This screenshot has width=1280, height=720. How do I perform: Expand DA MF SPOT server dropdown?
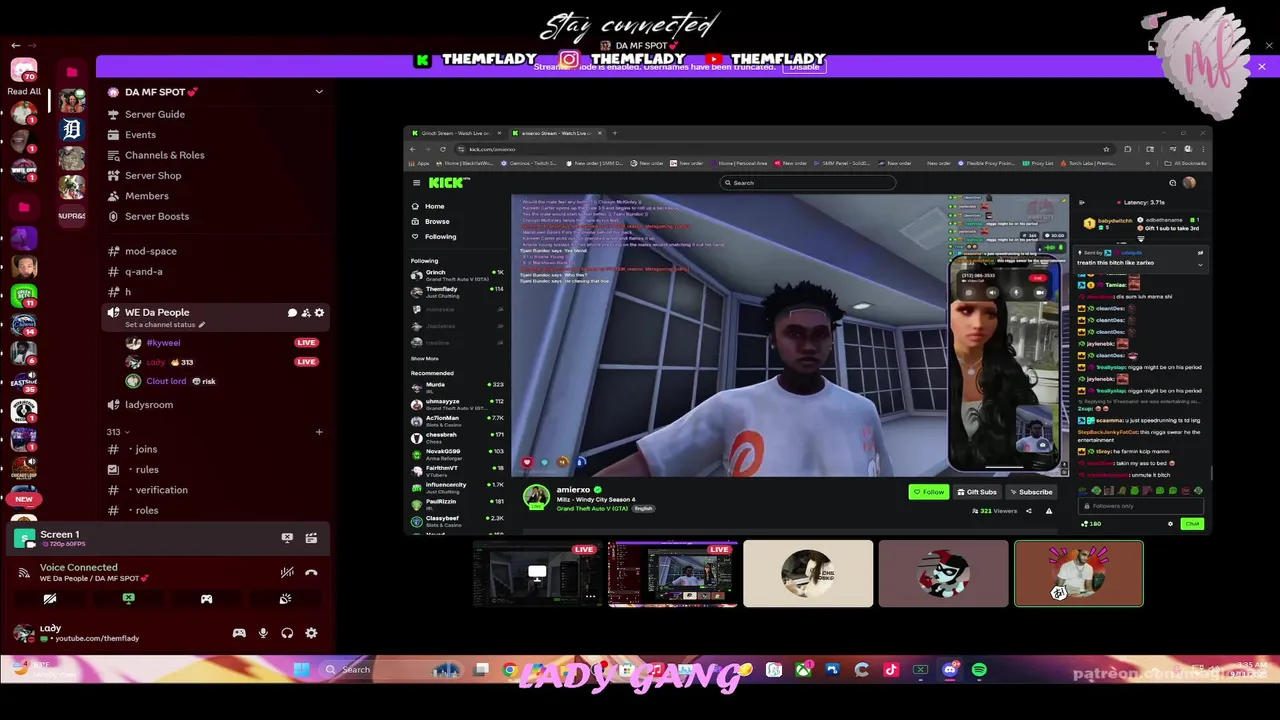(x=319, y=92)
